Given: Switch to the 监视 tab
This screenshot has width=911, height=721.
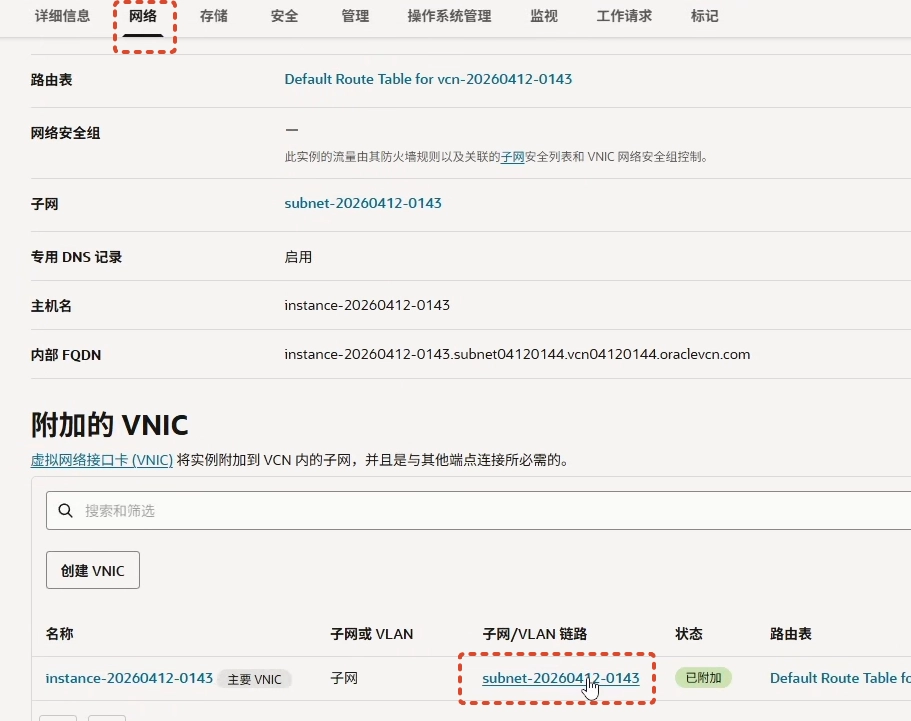Looking at the screenshot, I should click(x=544, y=16).
